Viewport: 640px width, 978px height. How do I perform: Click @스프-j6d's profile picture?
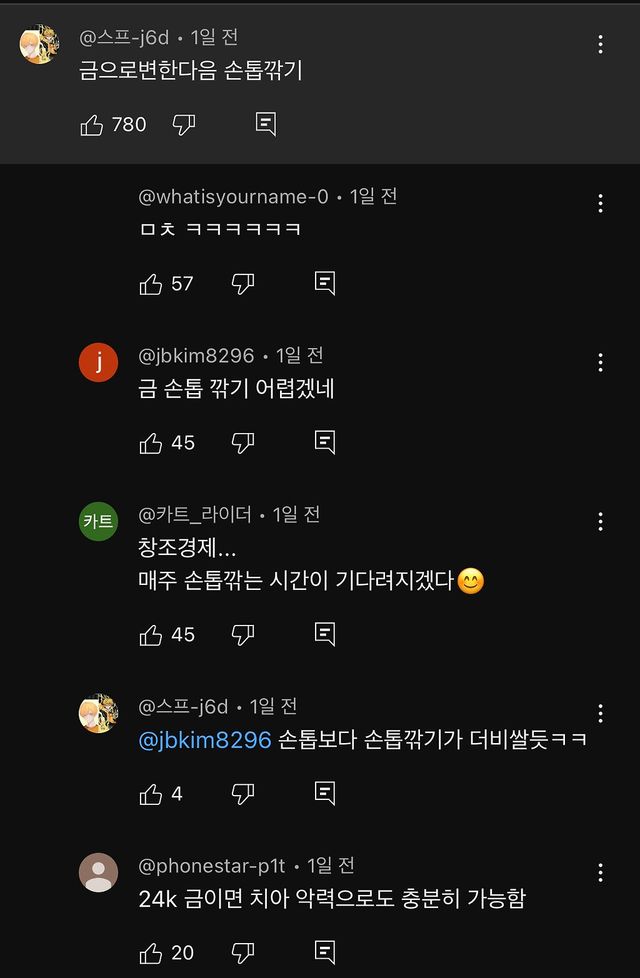(x=38, y=44)
